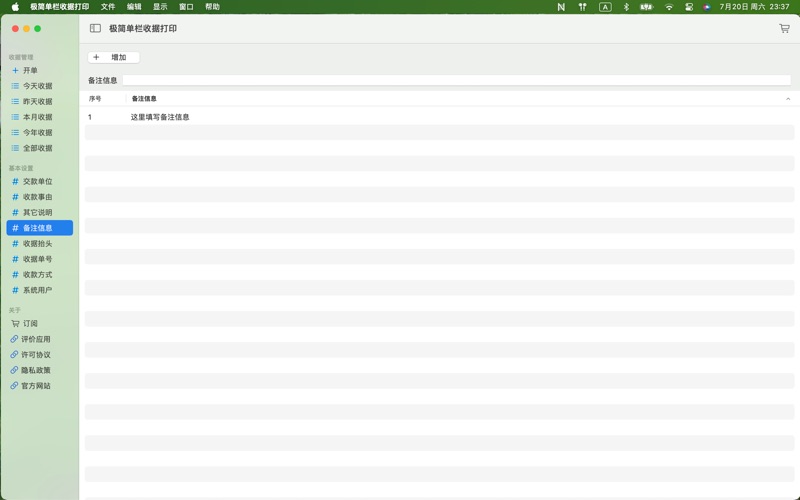Image resolution: width=800 pixels, height=500 pixels.
Task: Sort by the 备注信息 column header
Action: [x=144, y=98]
